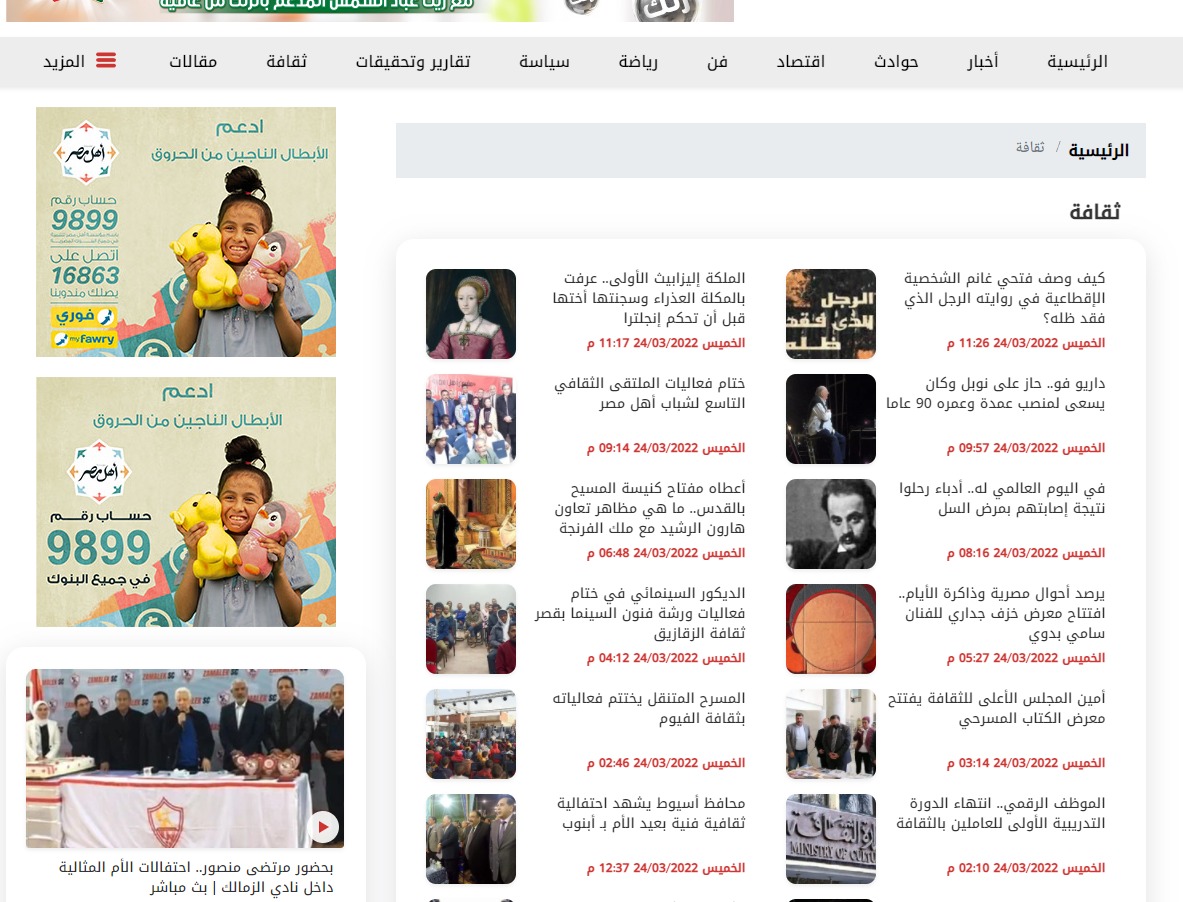Open the فتحي غانم novel article headline
The height and width of the screenshot is (902, 1183).
click(x=1005, y=298)
